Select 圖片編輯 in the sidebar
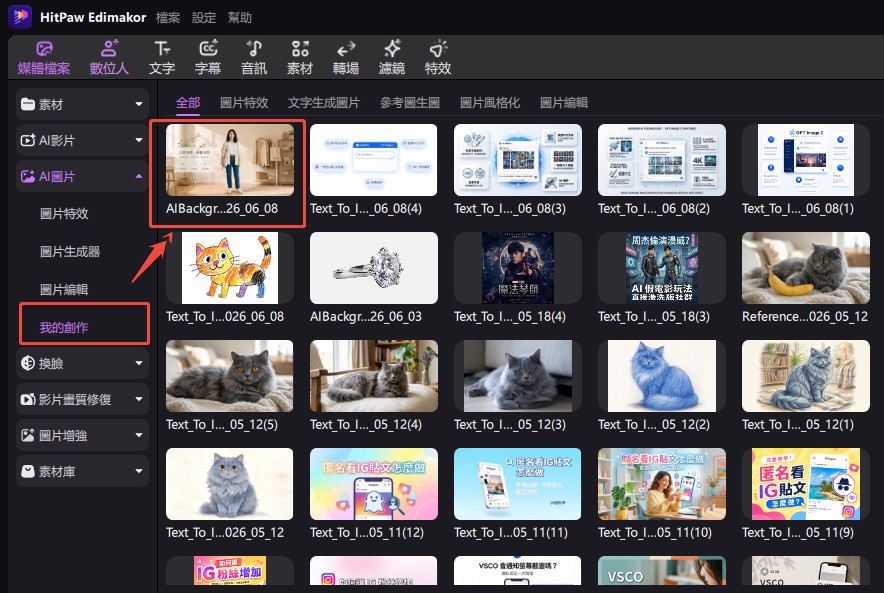This screenshot has width=884, height=593. (64, 290)
